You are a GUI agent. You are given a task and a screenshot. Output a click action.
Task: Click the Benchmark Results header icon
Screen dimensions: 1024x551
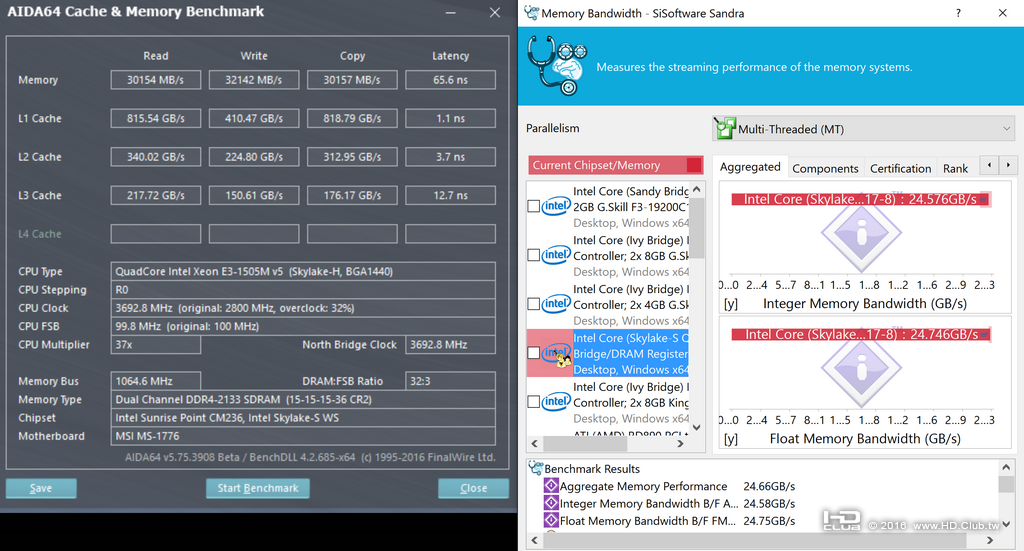[x=536, y=468]
